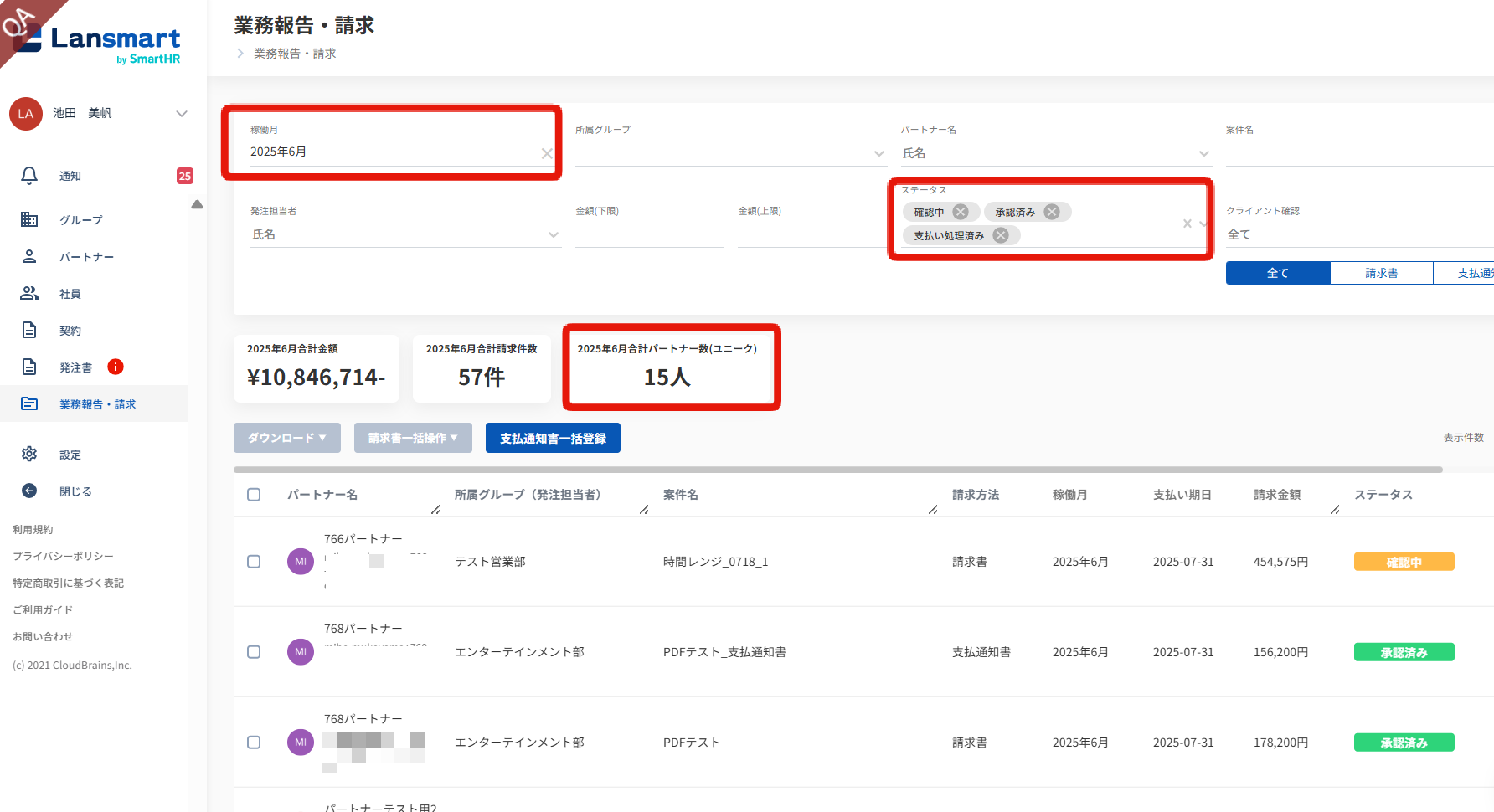This screenshot has width=1494, height=812.
Task: Click the red alert badge beside 発注書
Action: 116,367
